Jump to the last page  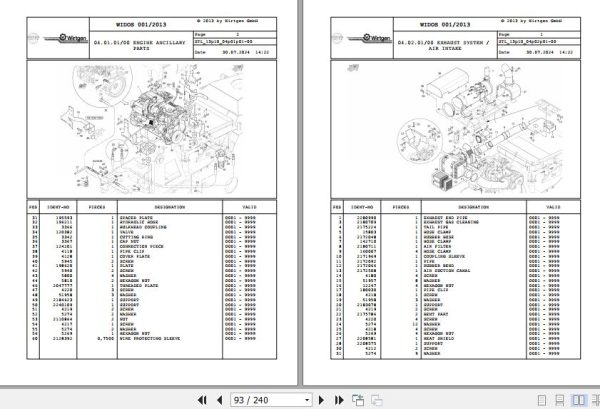(339, 400)
